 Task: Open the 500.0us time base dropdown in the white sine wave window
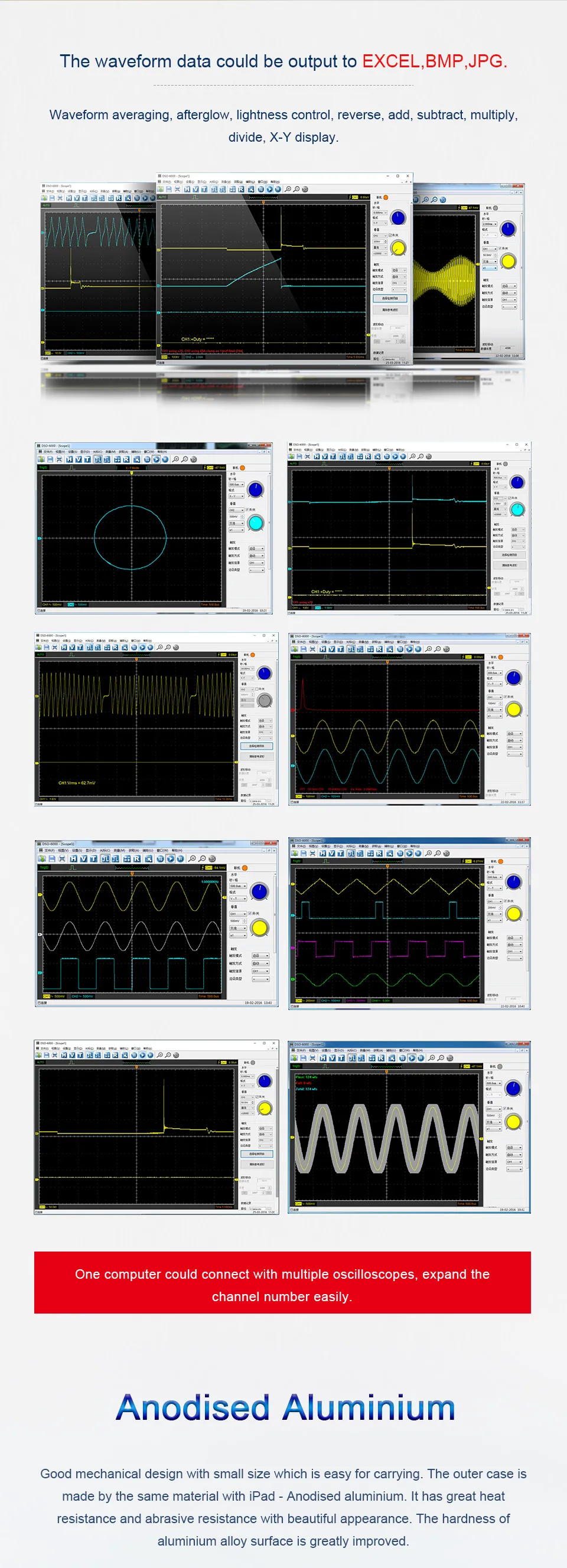238,886
